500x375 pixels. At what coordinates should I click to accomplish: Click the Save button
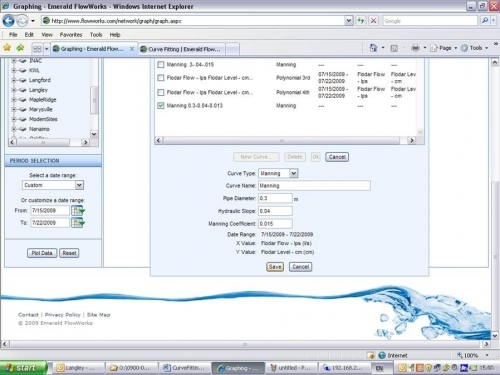(275, 267)
